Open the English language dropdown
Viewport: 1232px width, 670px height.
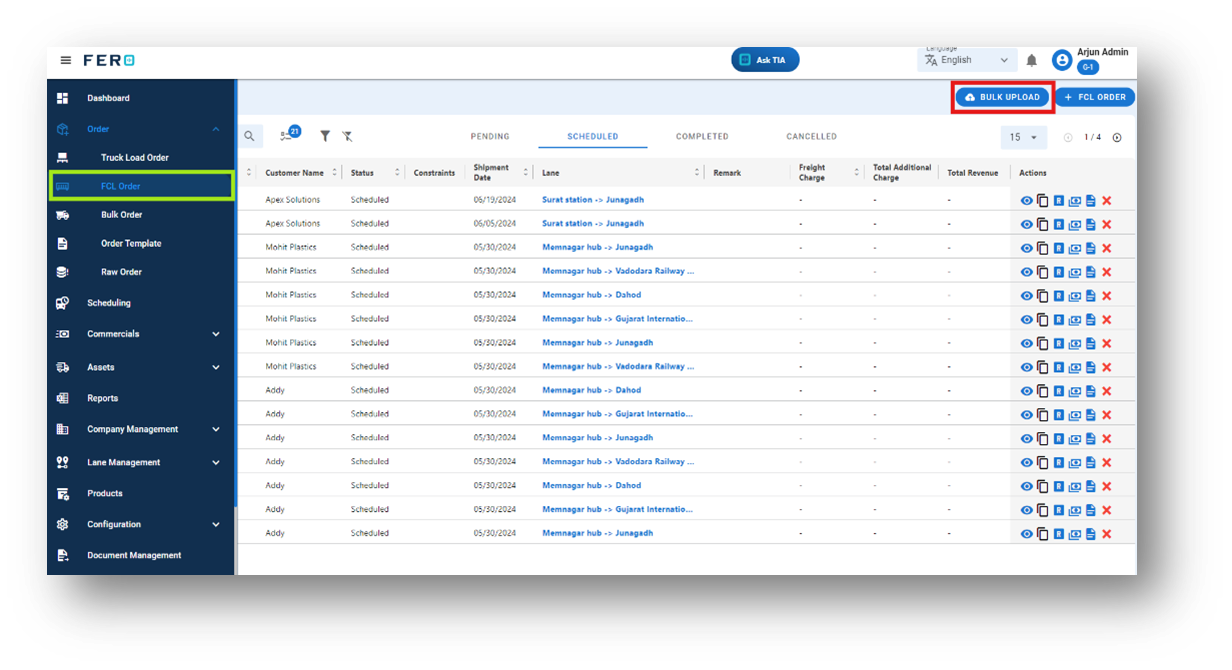967,60
